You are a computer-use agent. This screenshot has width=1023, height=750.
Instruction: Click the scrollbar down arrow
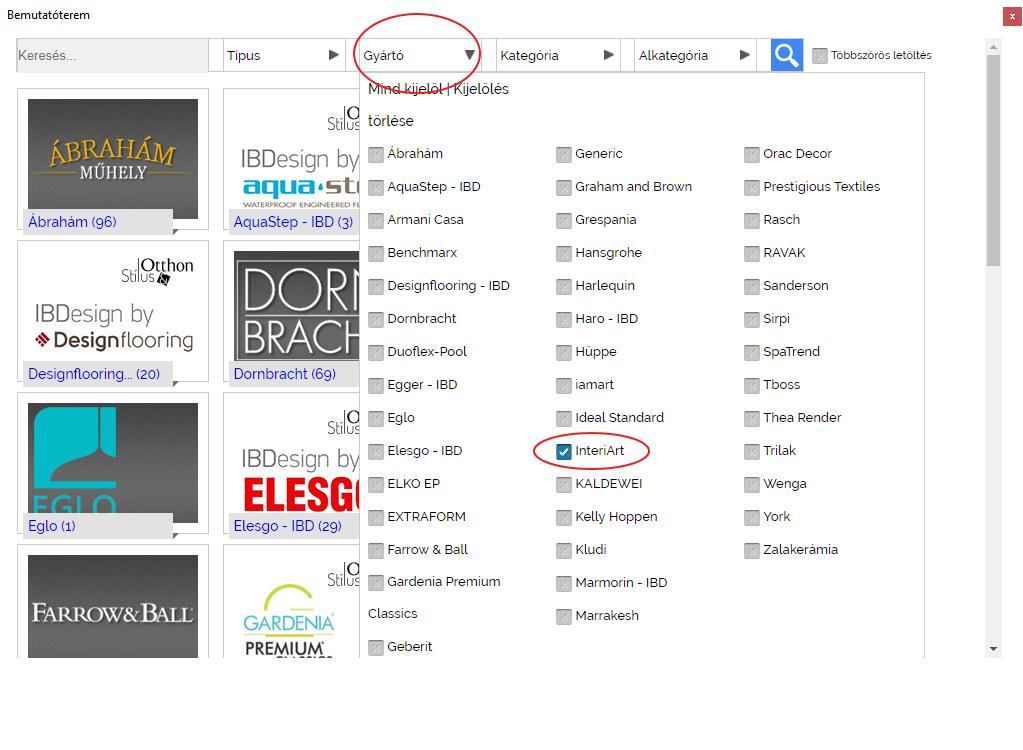993,649
